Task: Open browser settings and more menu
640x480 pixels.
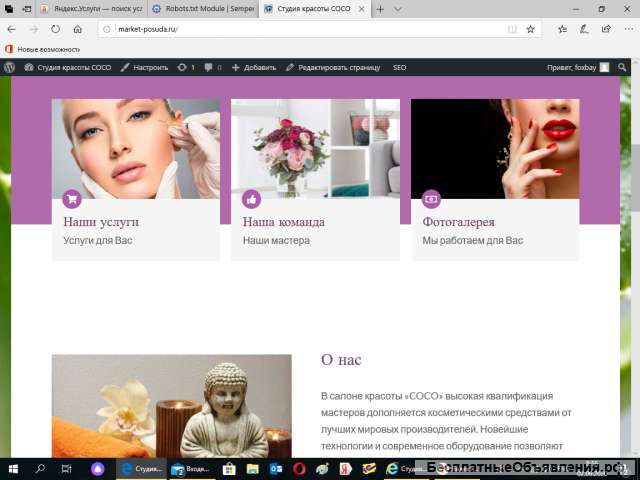Action: click(x=629, y=29)
